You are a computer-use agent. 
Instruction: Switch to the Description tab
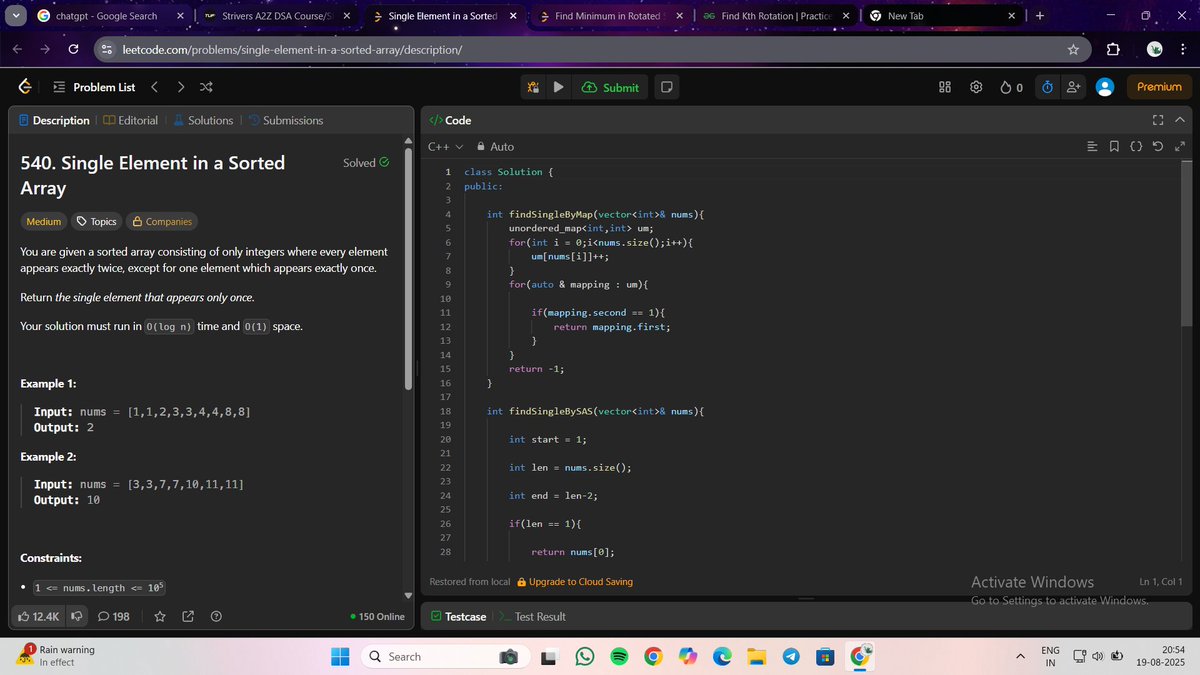pos(54,120)
